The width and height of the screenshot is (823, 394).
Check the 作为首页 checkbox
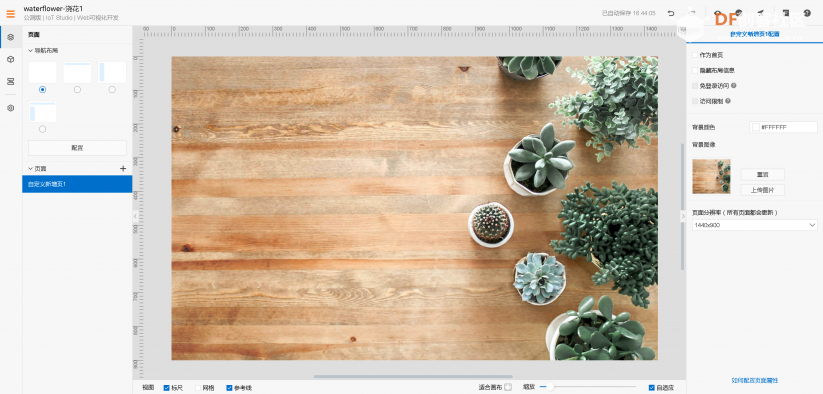pyautogui.click(x=695, y=55)
